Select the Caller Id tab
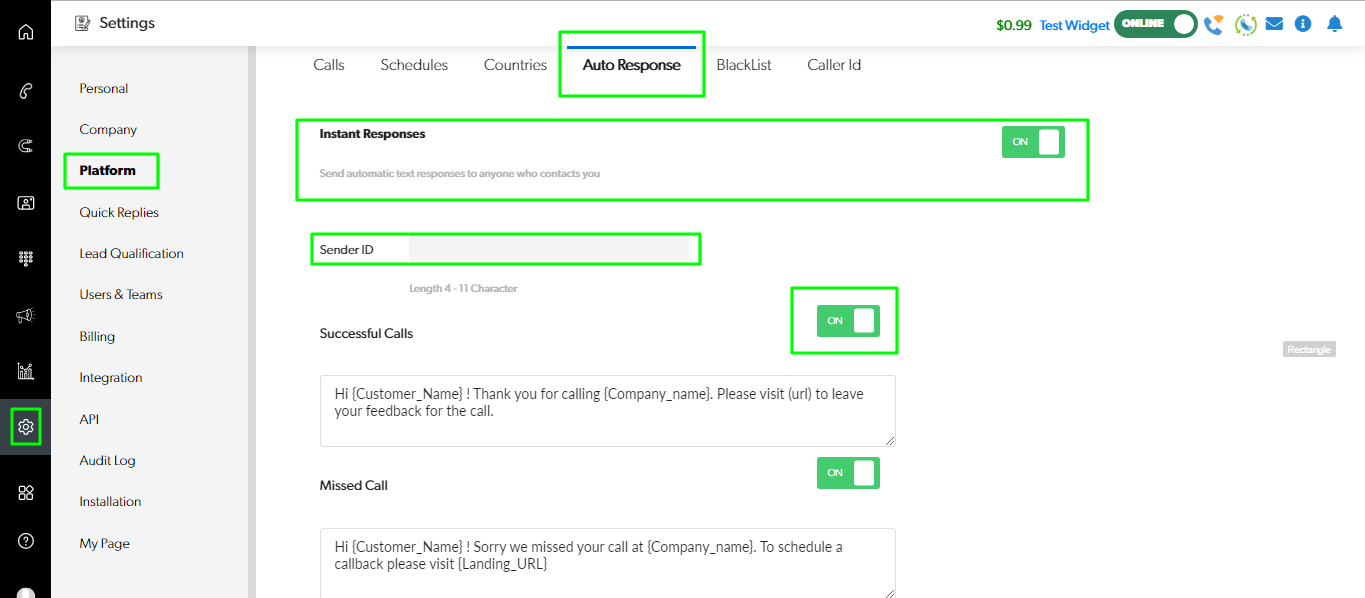 834,65
